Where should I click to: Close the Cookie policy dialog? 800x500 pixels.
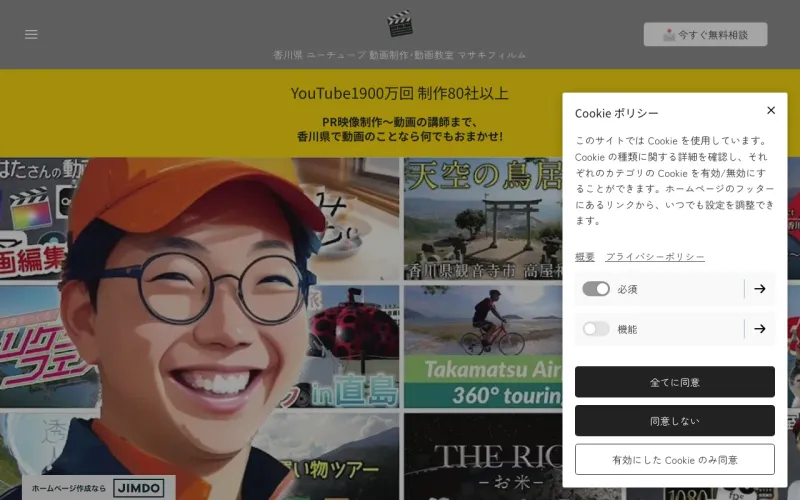771,110
